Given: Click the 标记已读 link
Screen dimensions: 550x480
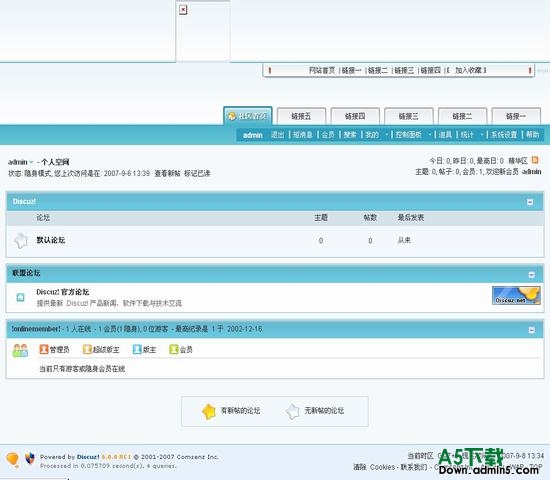Looking at the screenshot, I should pyautogui.click(x=197, y=173).
